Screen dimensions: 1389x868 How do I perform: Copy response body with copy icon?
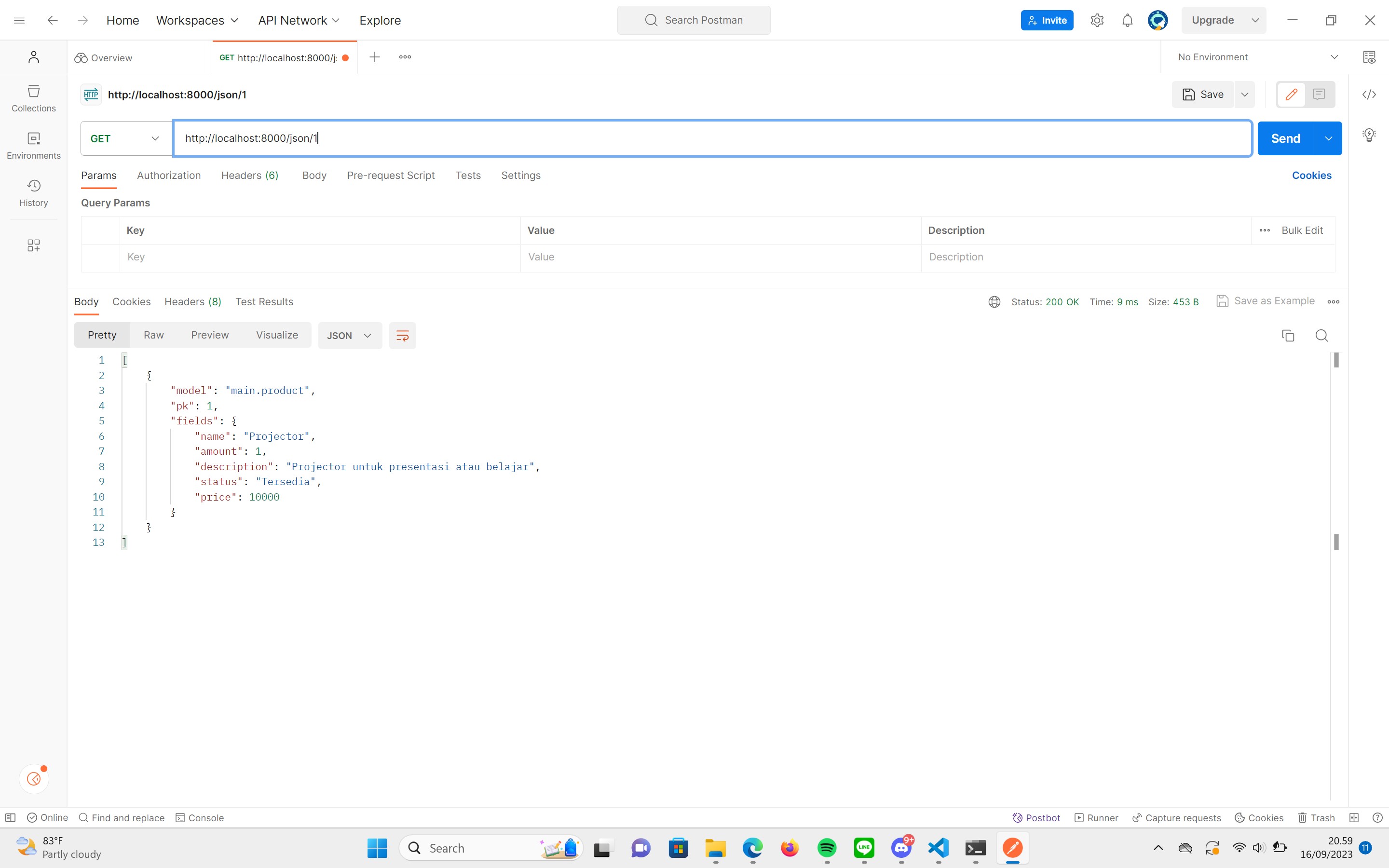1287,335
